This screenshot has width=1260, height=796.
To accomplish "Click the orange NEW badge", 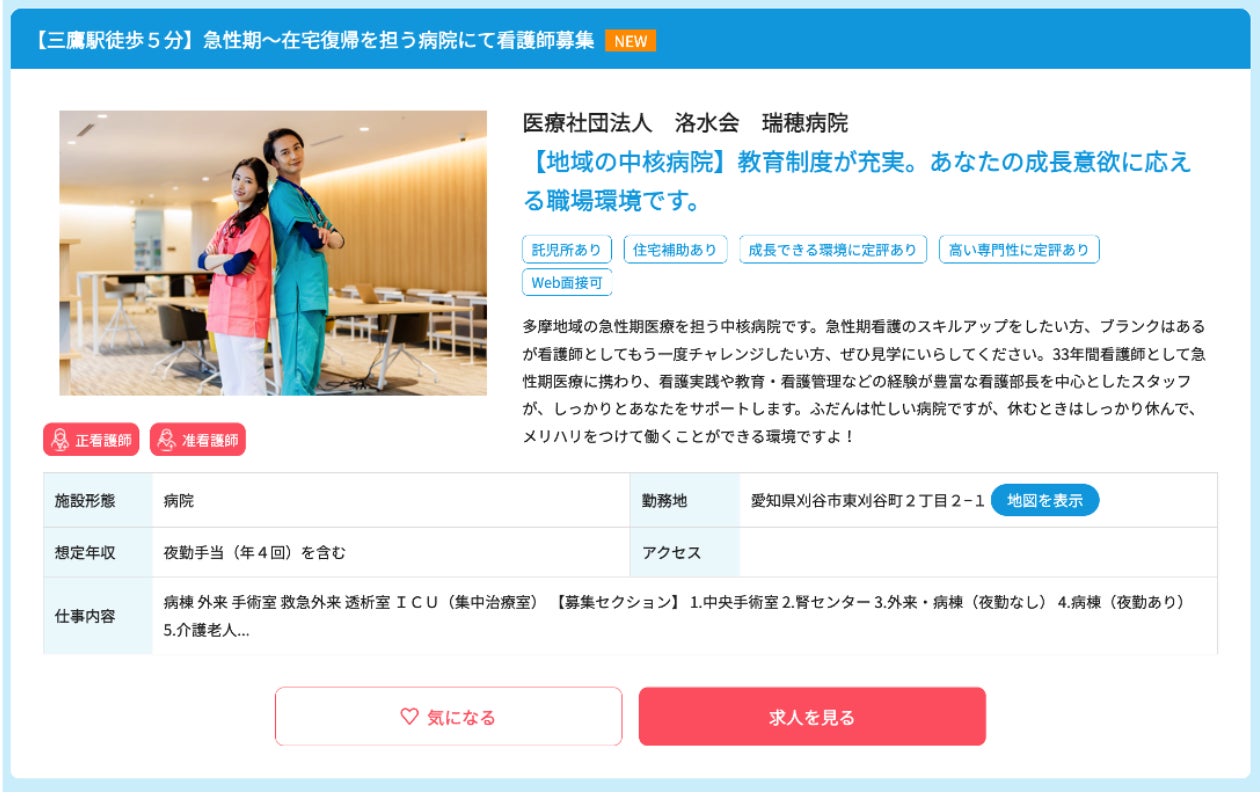I will [x=630, y=41].
